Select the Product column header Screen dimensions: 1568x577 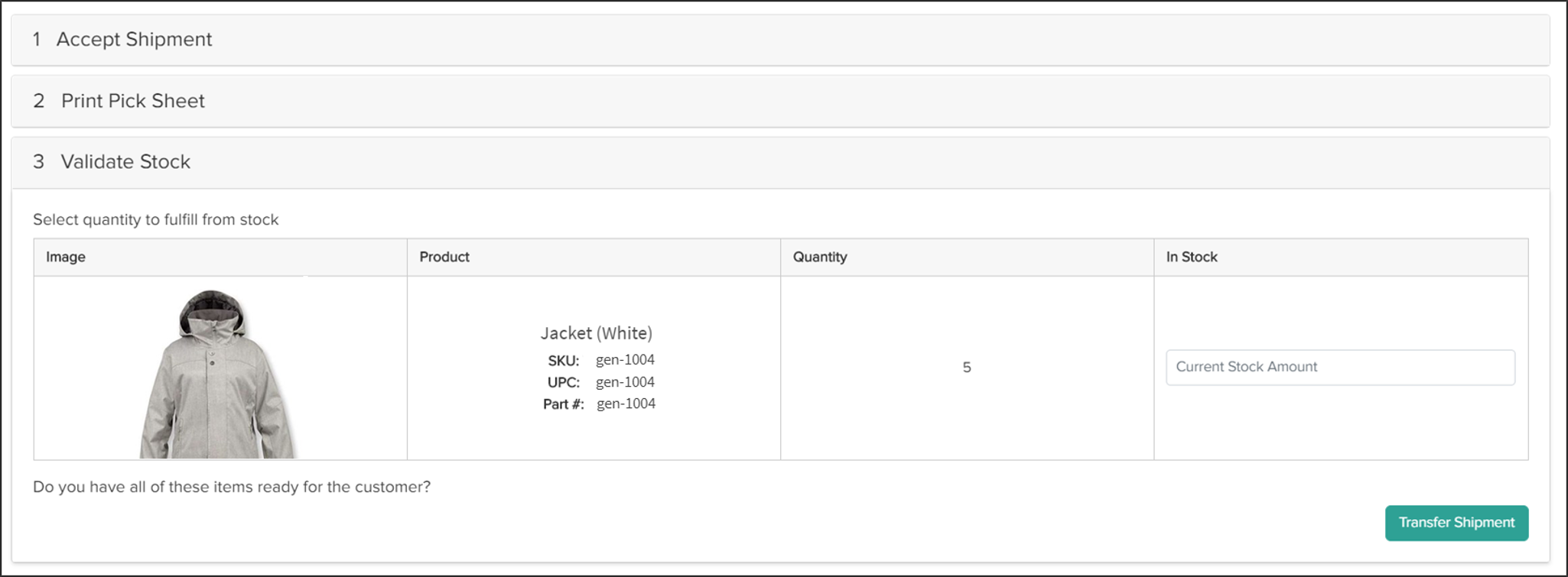click(x=443, y=257)
